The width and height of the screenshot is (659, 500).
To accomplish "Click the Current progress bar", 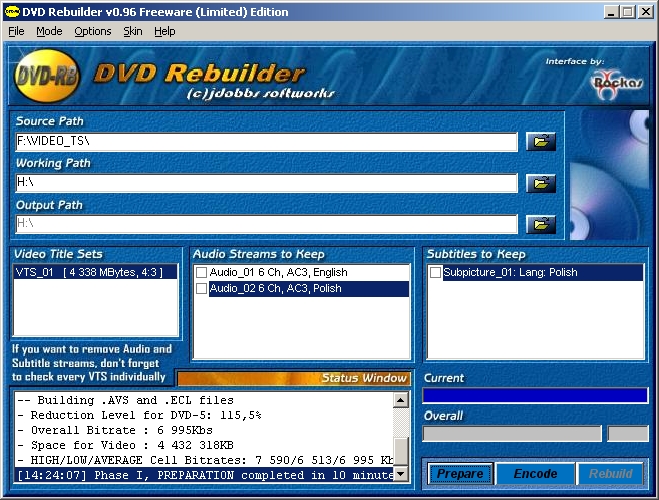I will point(535,396).
